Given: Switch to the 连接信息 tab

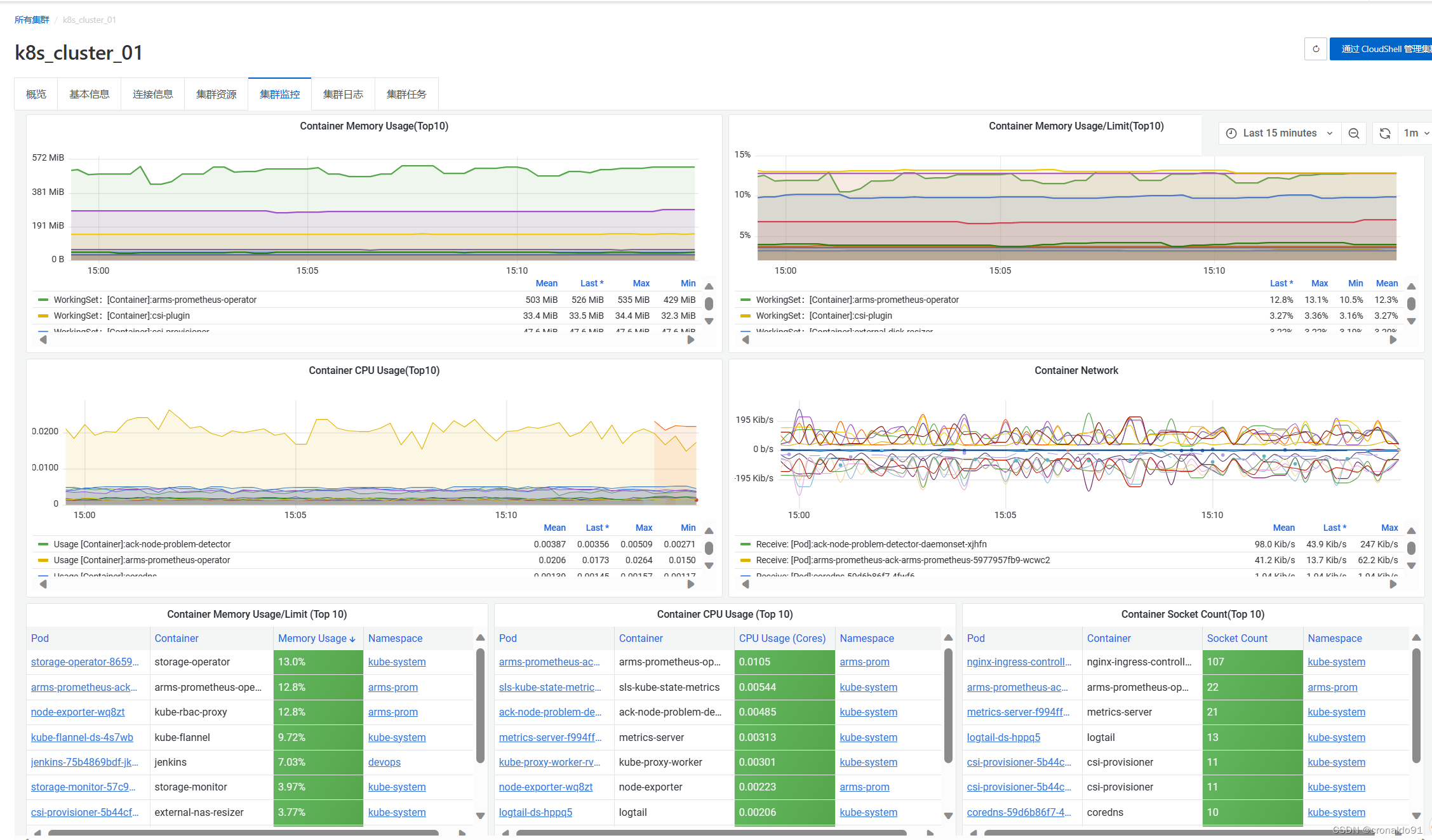Looking at the screenshot, I should click(x=153, y=94).
